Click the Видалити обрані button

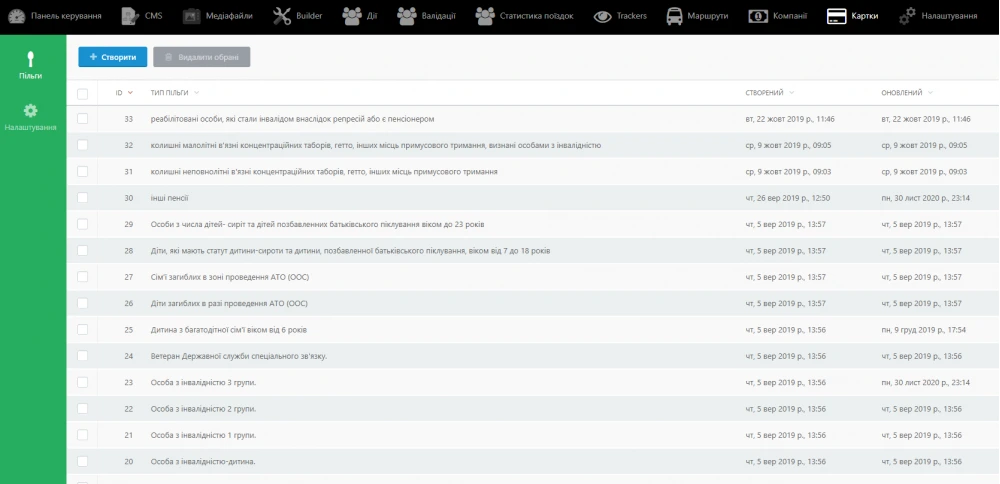pos(201,57)
